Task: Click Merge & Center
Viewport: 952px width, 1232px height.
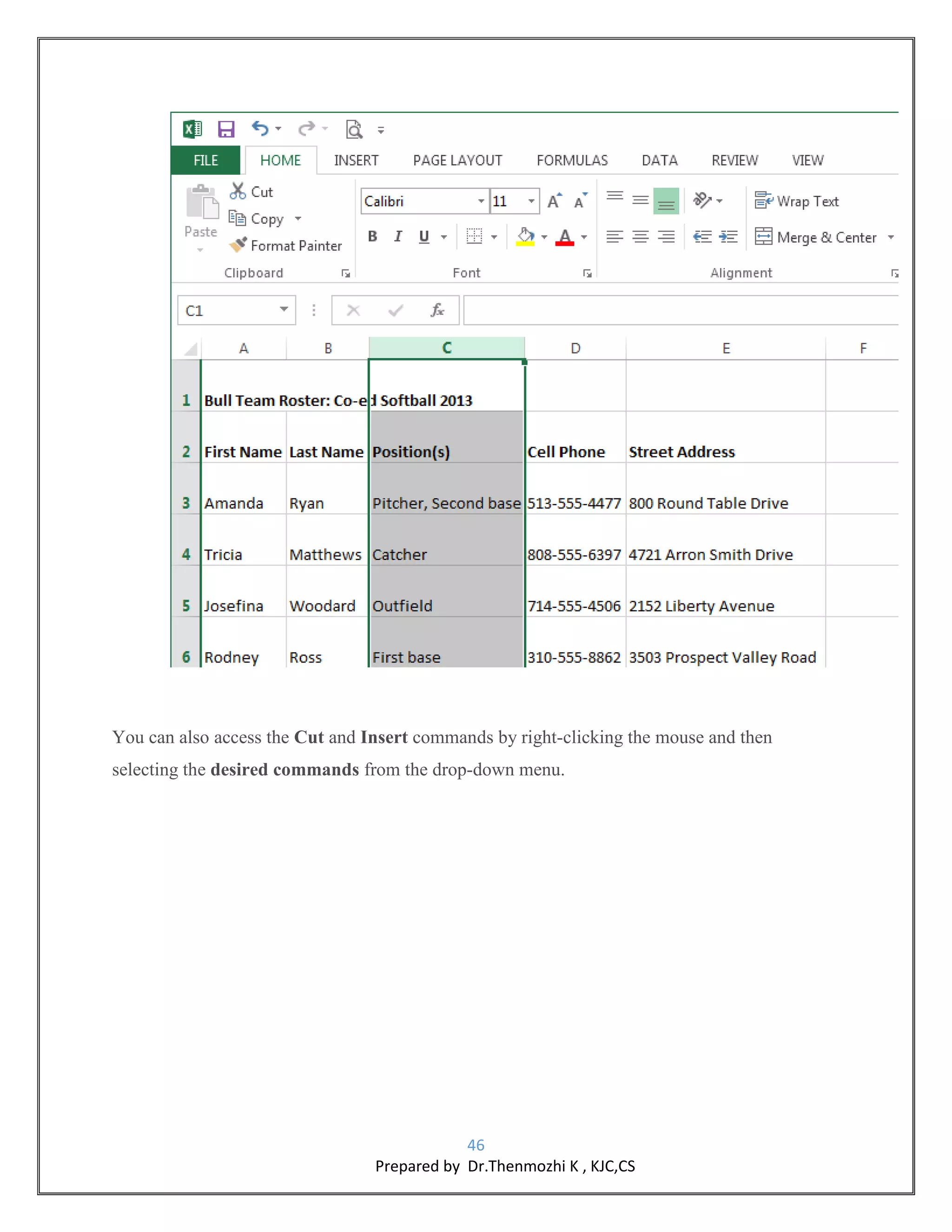Action: pyautogui.click(x=815, y=237)
